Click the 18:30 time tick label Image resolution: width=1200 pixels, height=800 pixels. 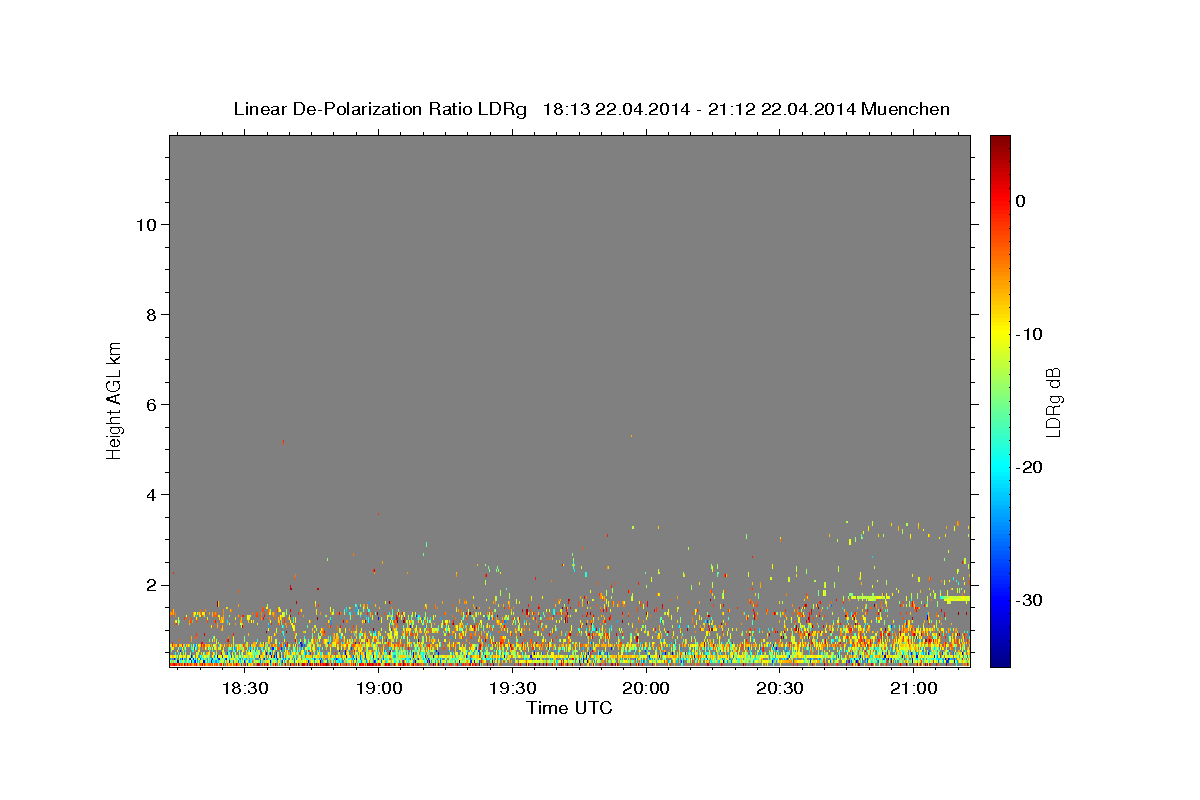244,689
